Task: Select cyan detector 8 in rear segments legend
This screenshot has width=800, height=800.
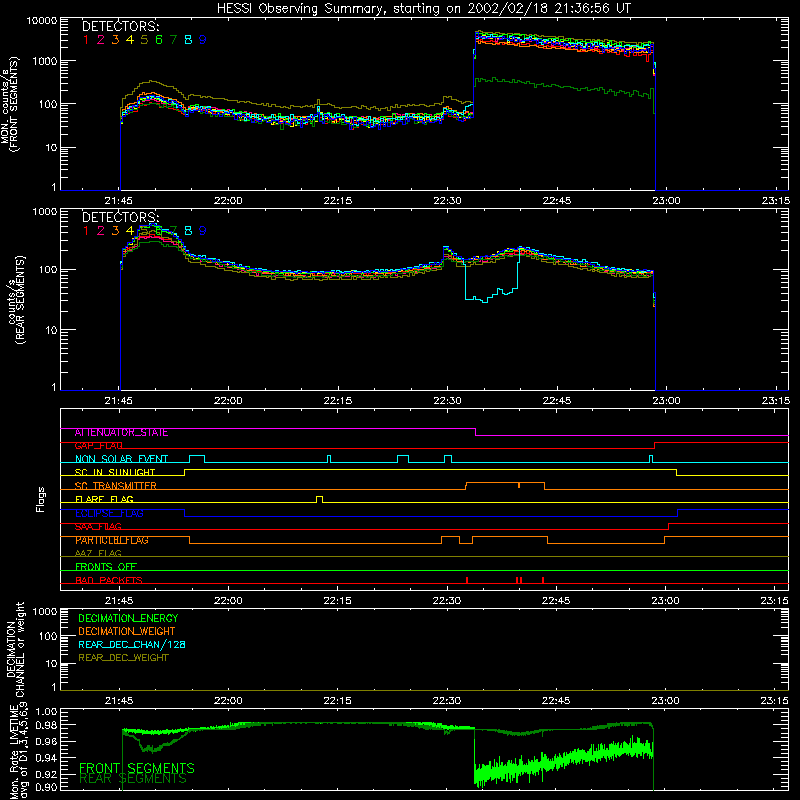Action: (188, 231)
